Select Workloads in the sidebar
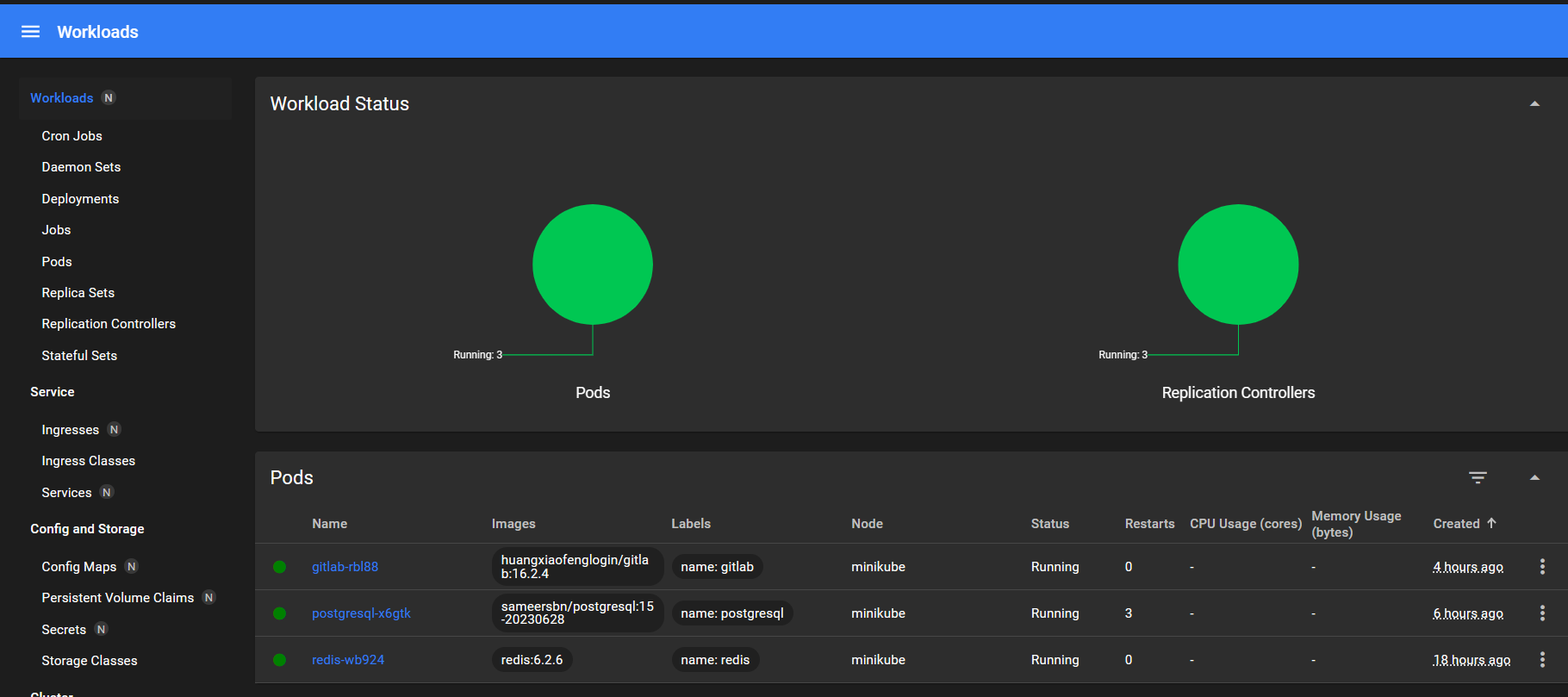Screen dimensions: 1568x697 coord(61,98)
